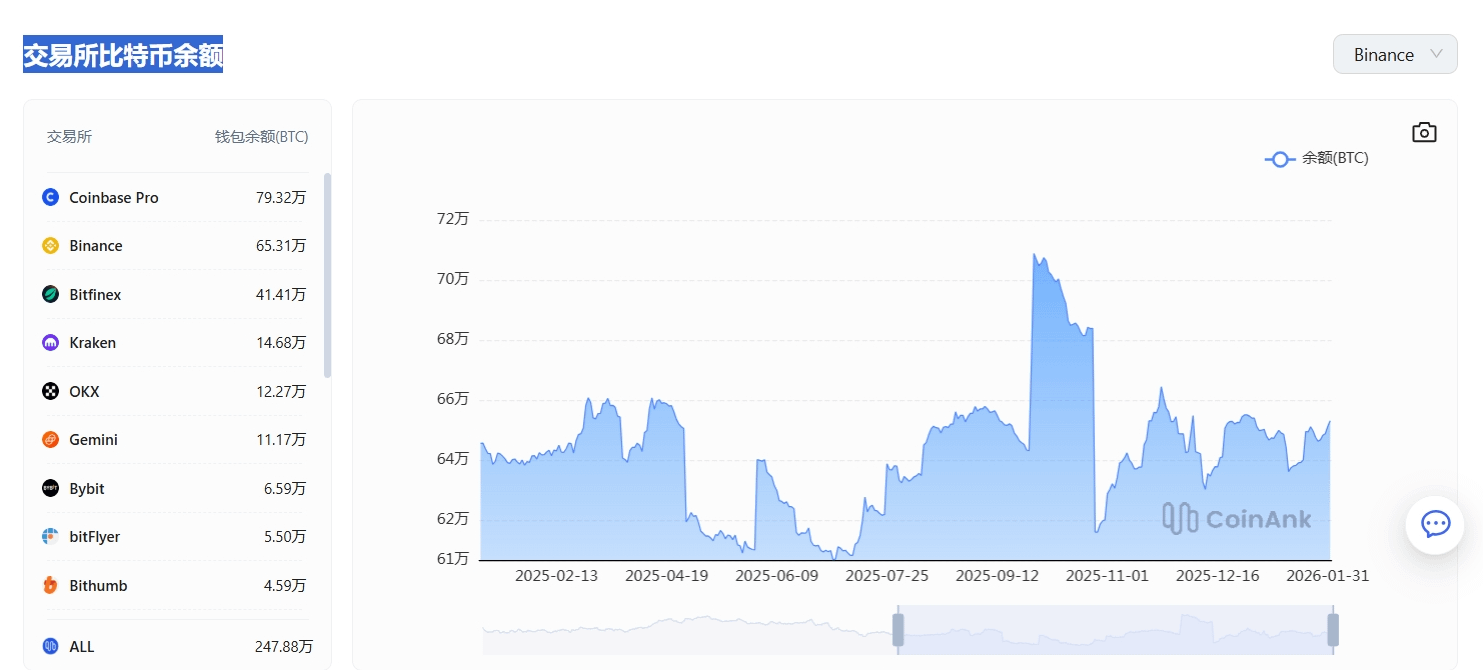The height and width of the screenshot is (670, 1483).
Task: Click the Bitfinex leaf logo icon
Action: coord(51,294)
